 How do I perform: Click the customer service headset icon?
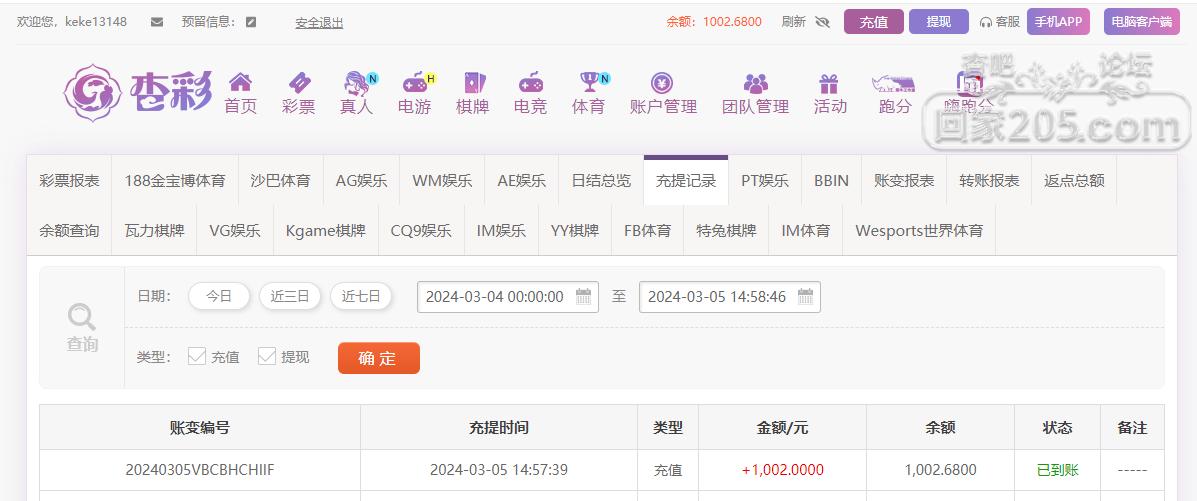[x=986, y=22]
